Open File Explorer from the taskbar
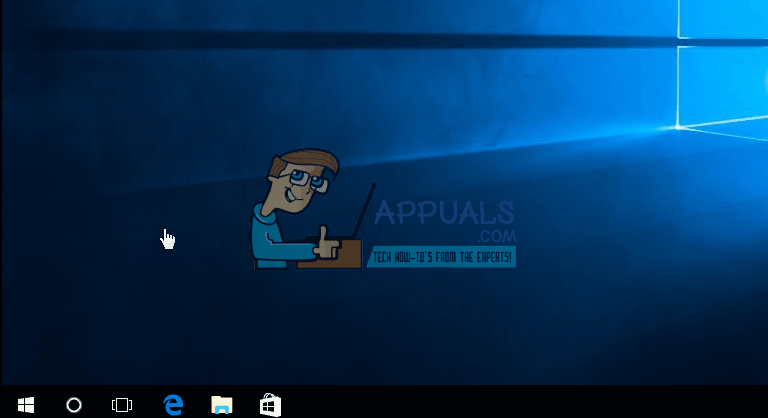 [222, 405]
